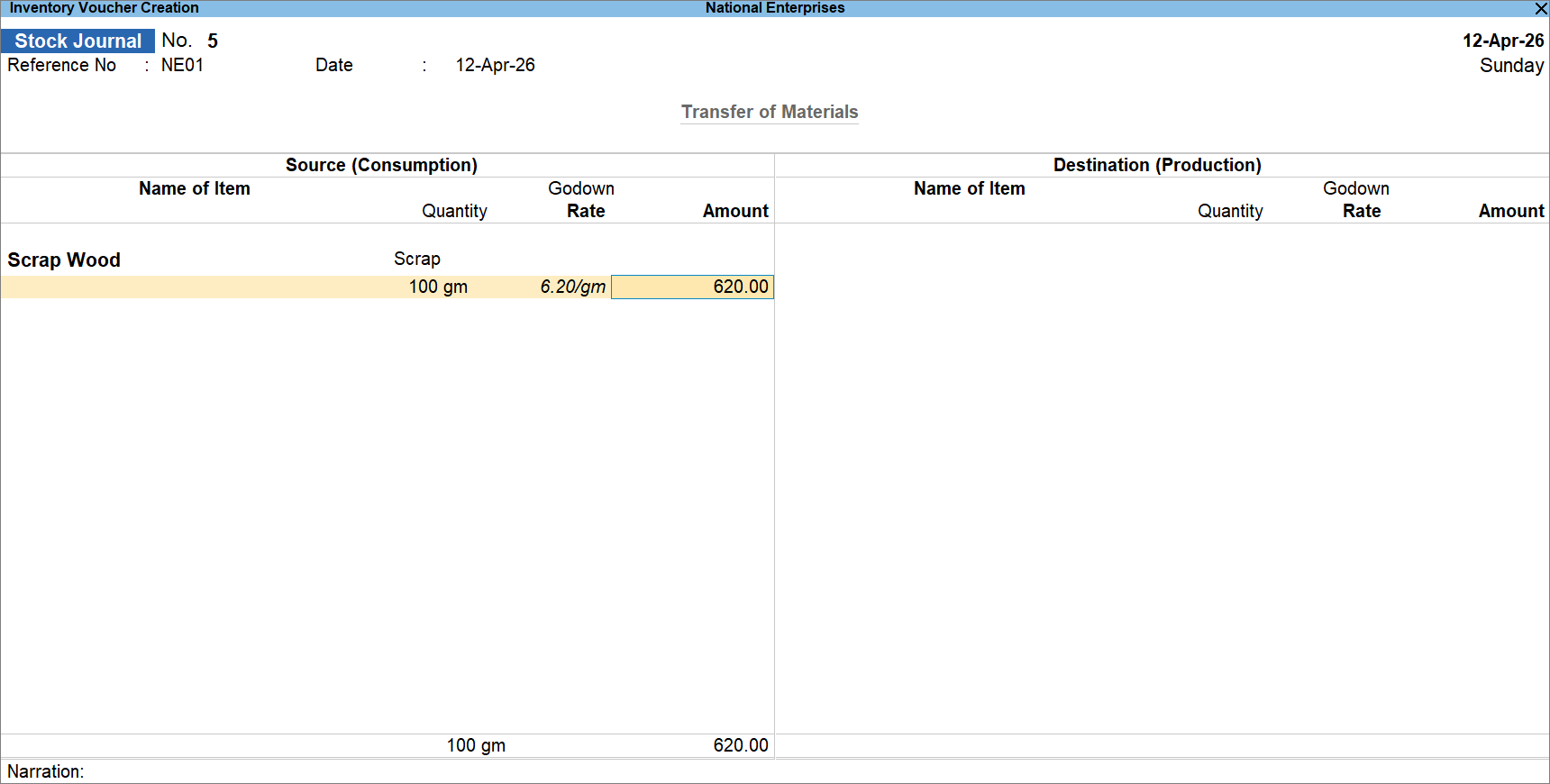
Task: Click the Source Rate column header
Action: click(586, 211)
